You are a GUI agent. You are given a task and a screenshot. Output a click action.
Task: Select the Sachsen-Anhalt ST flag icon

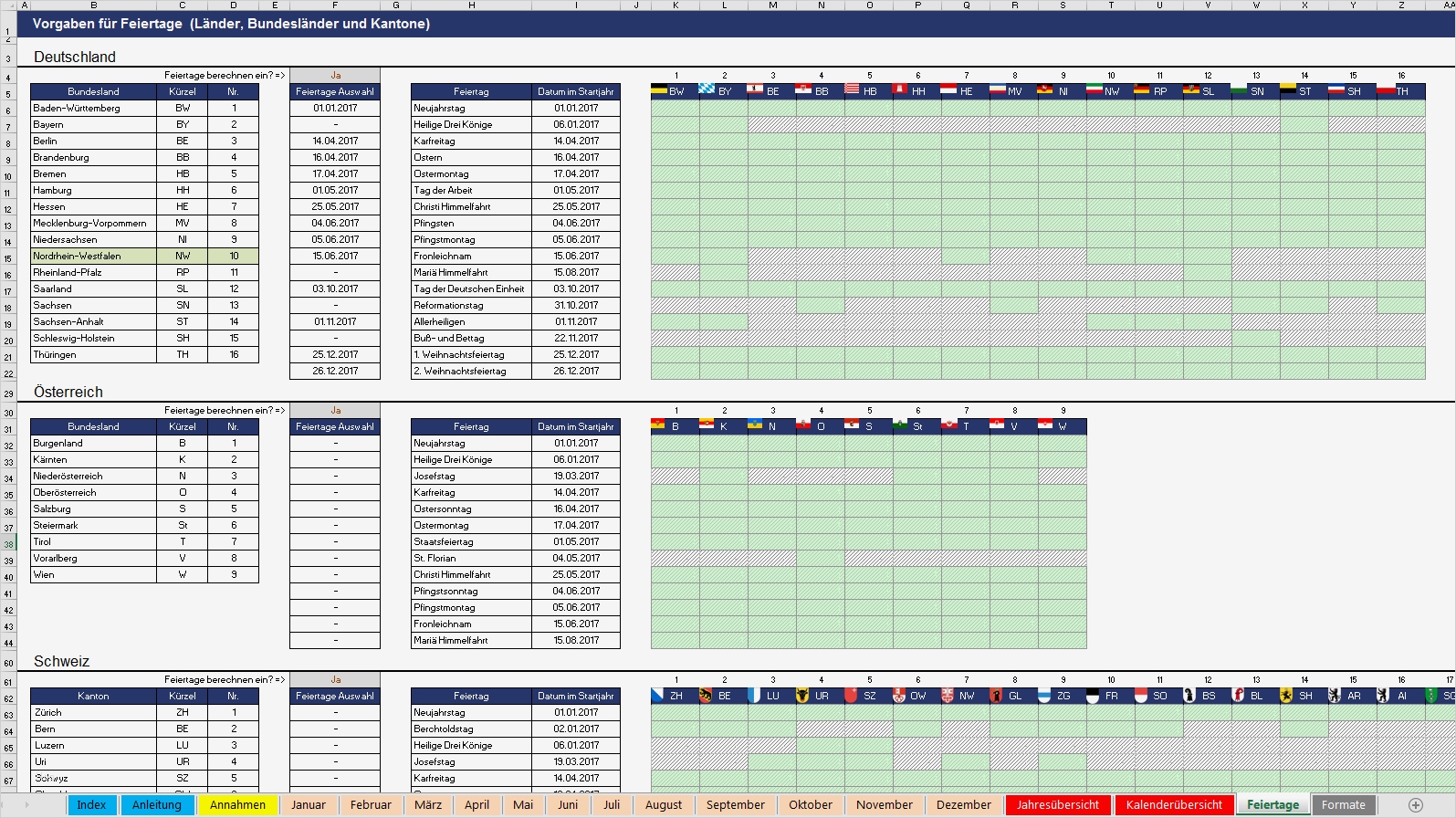point(1287,89)
